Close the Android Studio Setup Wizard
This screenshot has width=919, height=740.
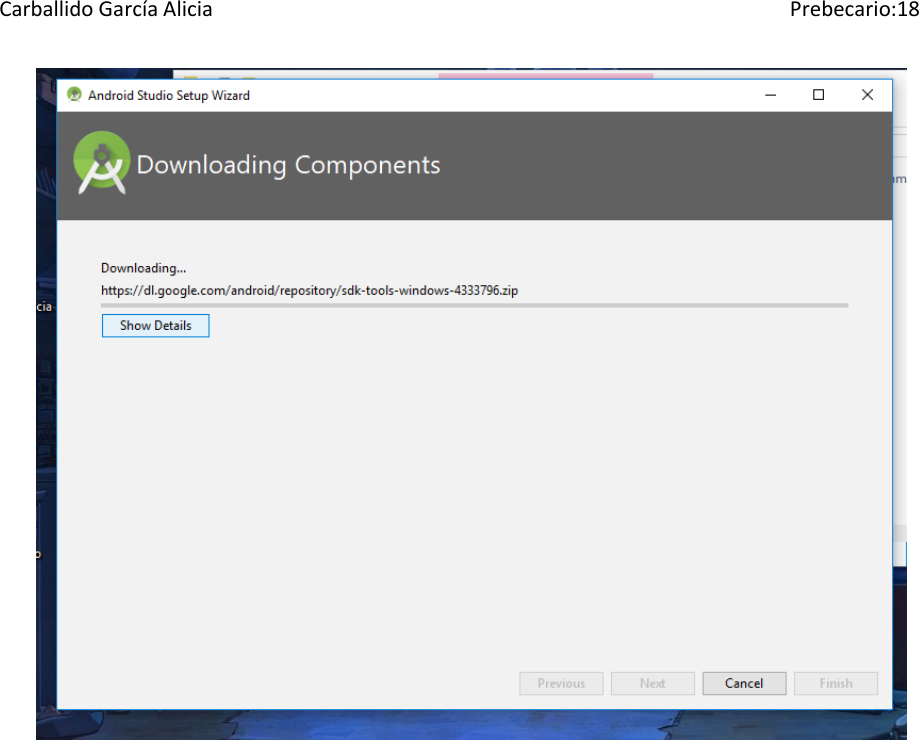(867, 95)
